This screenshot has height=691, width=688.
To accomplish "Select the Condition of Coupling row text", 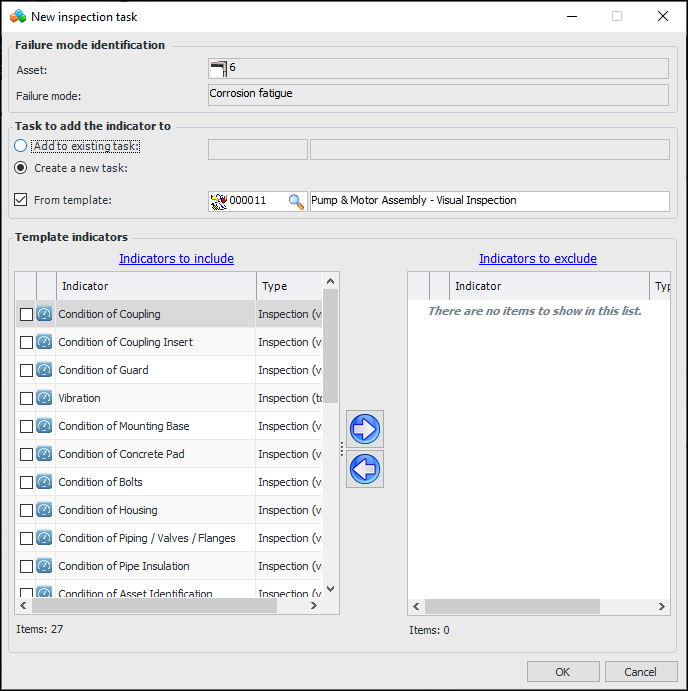I will 109,314.
